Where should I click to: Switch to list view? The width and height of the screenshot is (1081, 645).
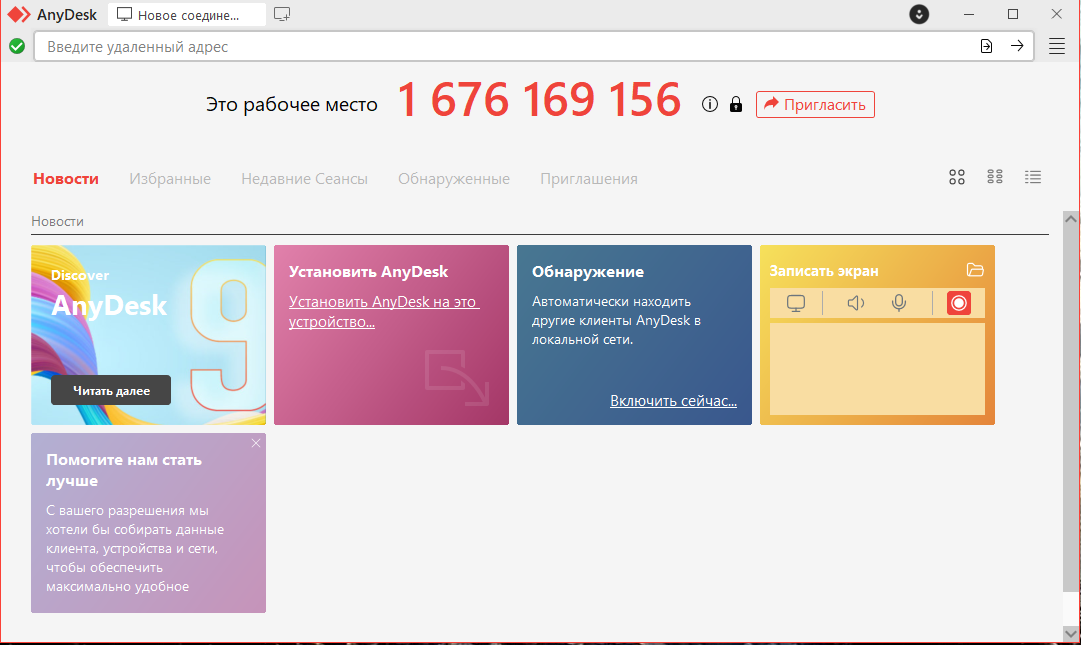(1033, 177)
